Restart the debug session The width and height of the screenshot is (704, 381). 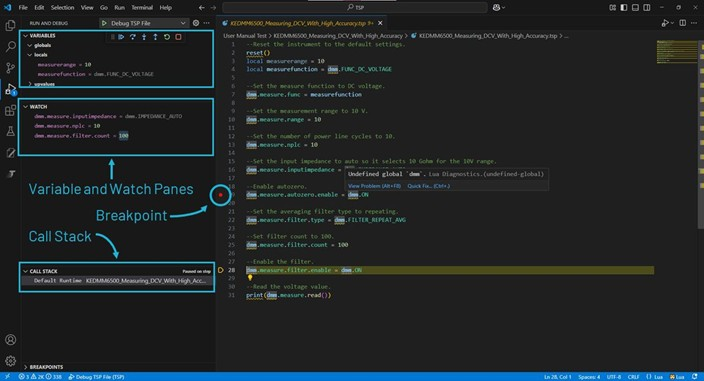[167, 37]
